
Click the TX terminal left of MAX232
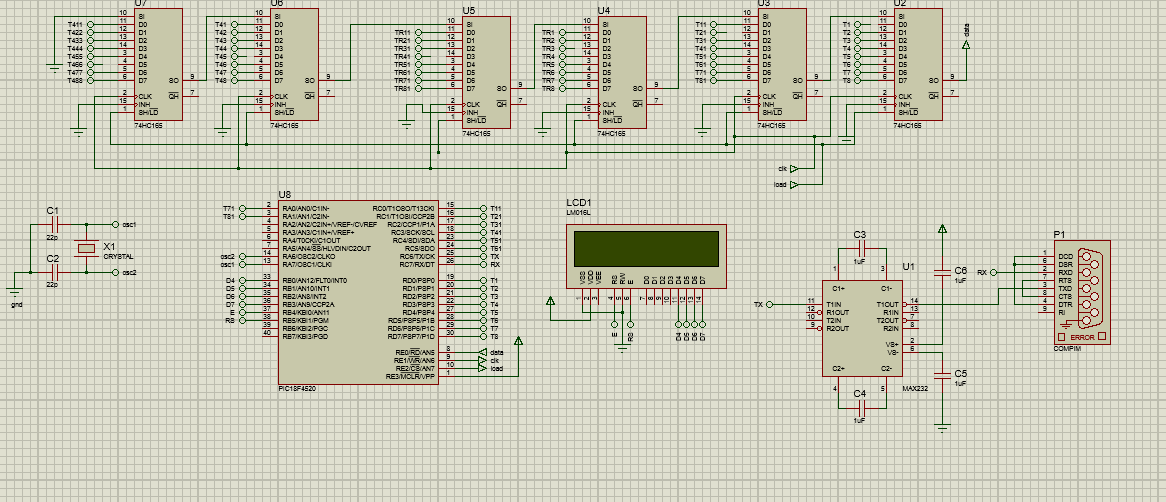[768, 303]
